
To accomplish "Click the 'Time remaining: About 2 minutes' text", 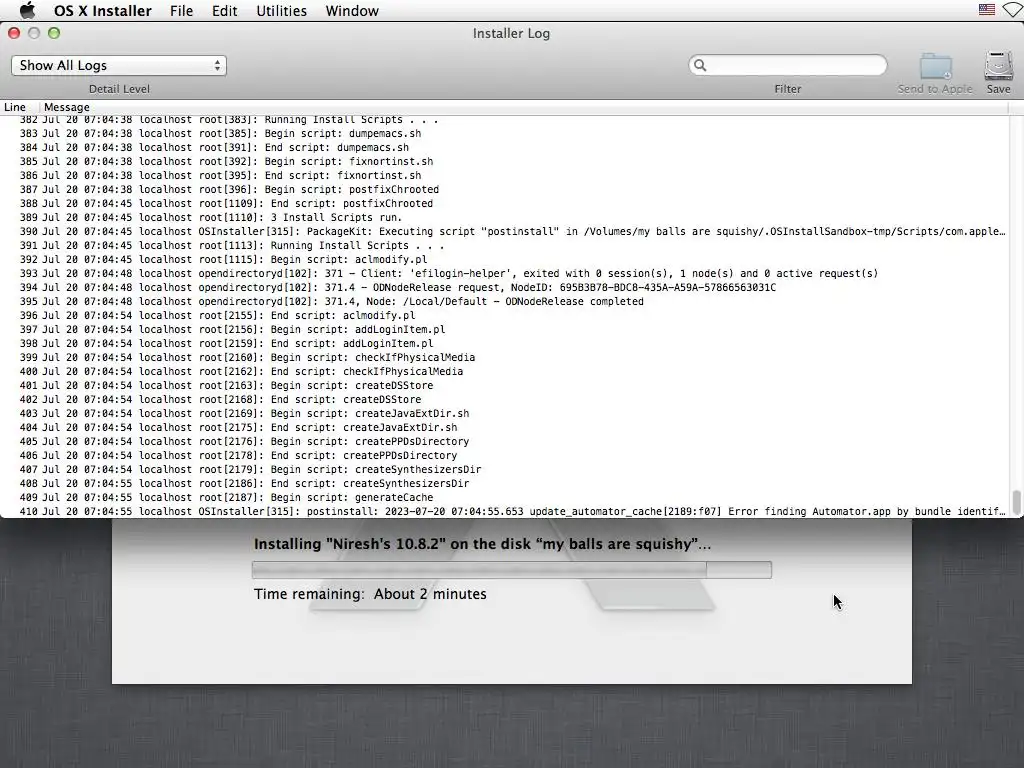I will tap(370, 594).
